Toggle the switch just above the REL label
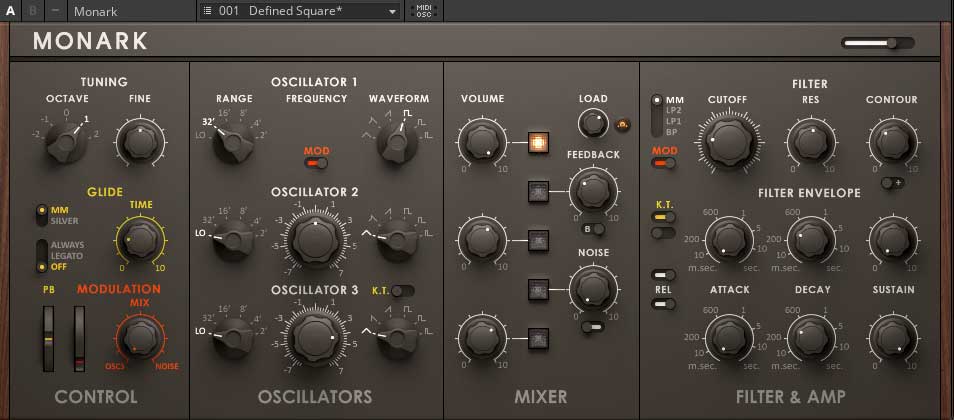The width and height of the screenshot is (954, 420). 663,275
